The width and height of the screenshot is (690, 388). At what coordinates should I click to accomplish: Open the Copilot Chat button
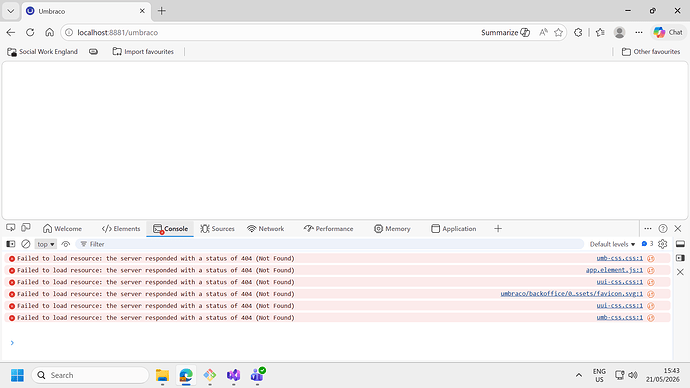tap(668, 33)
